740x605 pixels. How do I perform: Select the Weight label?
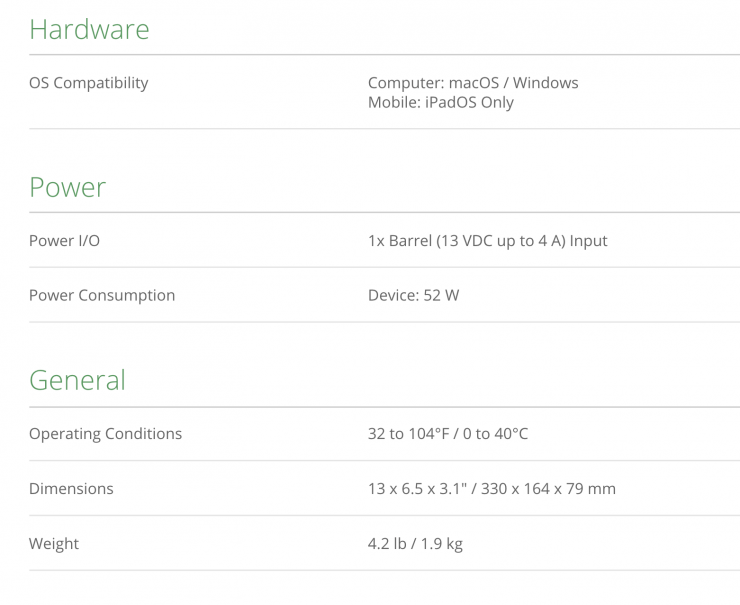(54, 544)
